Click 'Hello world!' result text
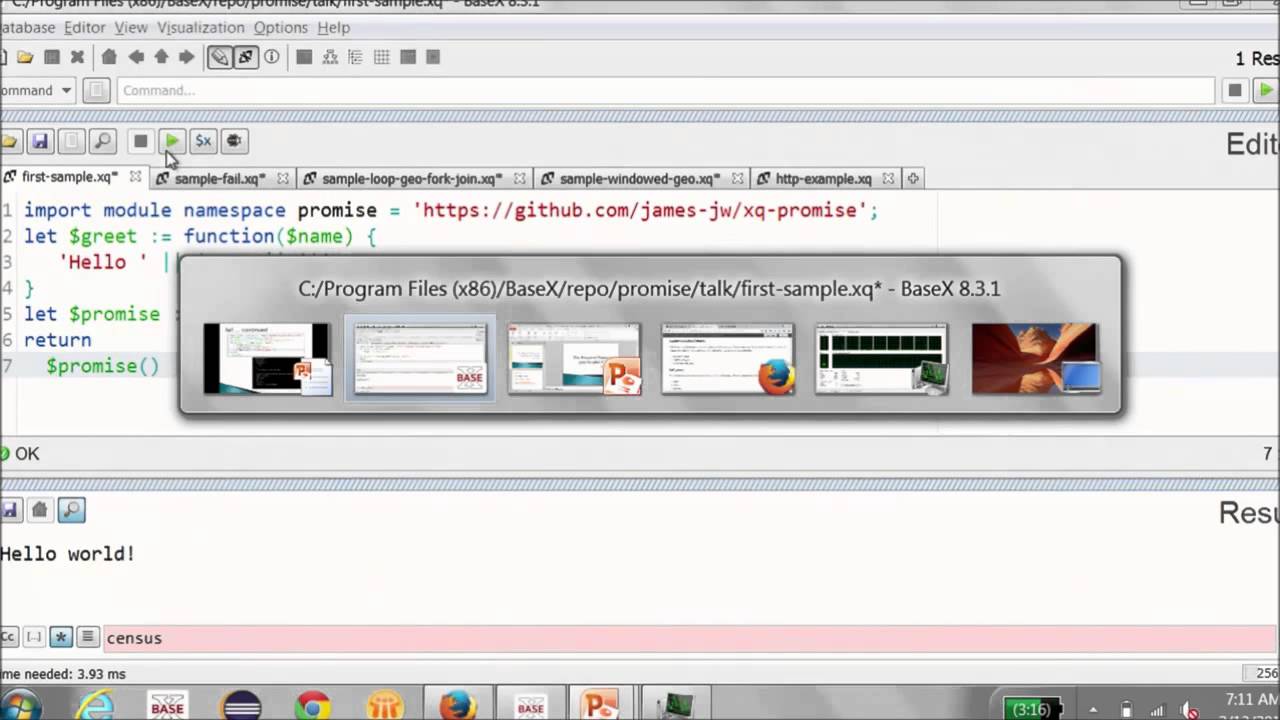Image resolution: width=1280 pixels, height=720 pixels. pyautogui.click(x=67, y=553)
